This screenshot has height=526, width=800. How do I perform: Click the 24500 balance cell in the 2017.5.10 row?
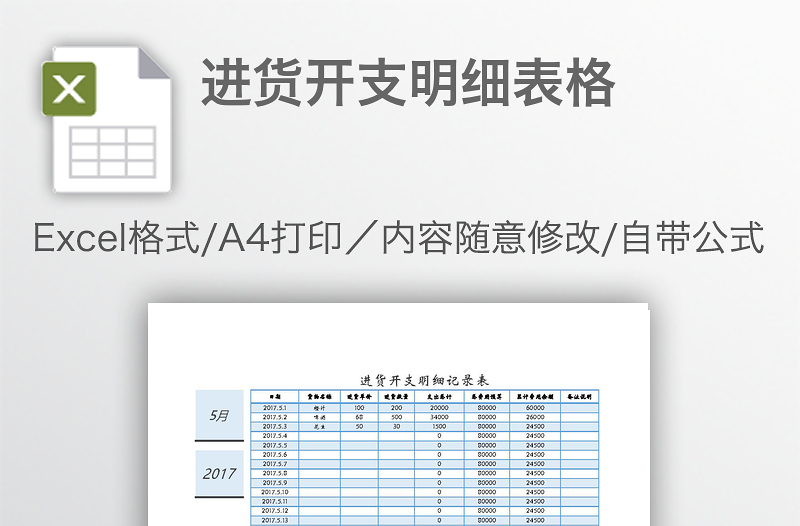[x=535, y=492]
